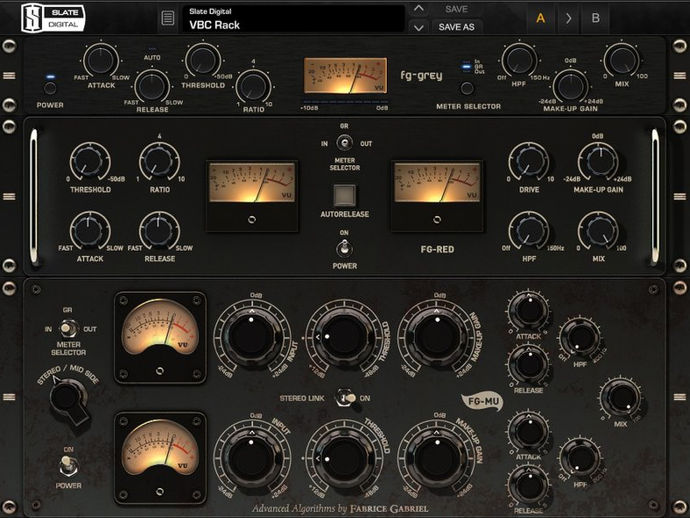Turn the FG-MU Stereo / Mid Side selector
690x518 pixels.
(x=69, y=401)
